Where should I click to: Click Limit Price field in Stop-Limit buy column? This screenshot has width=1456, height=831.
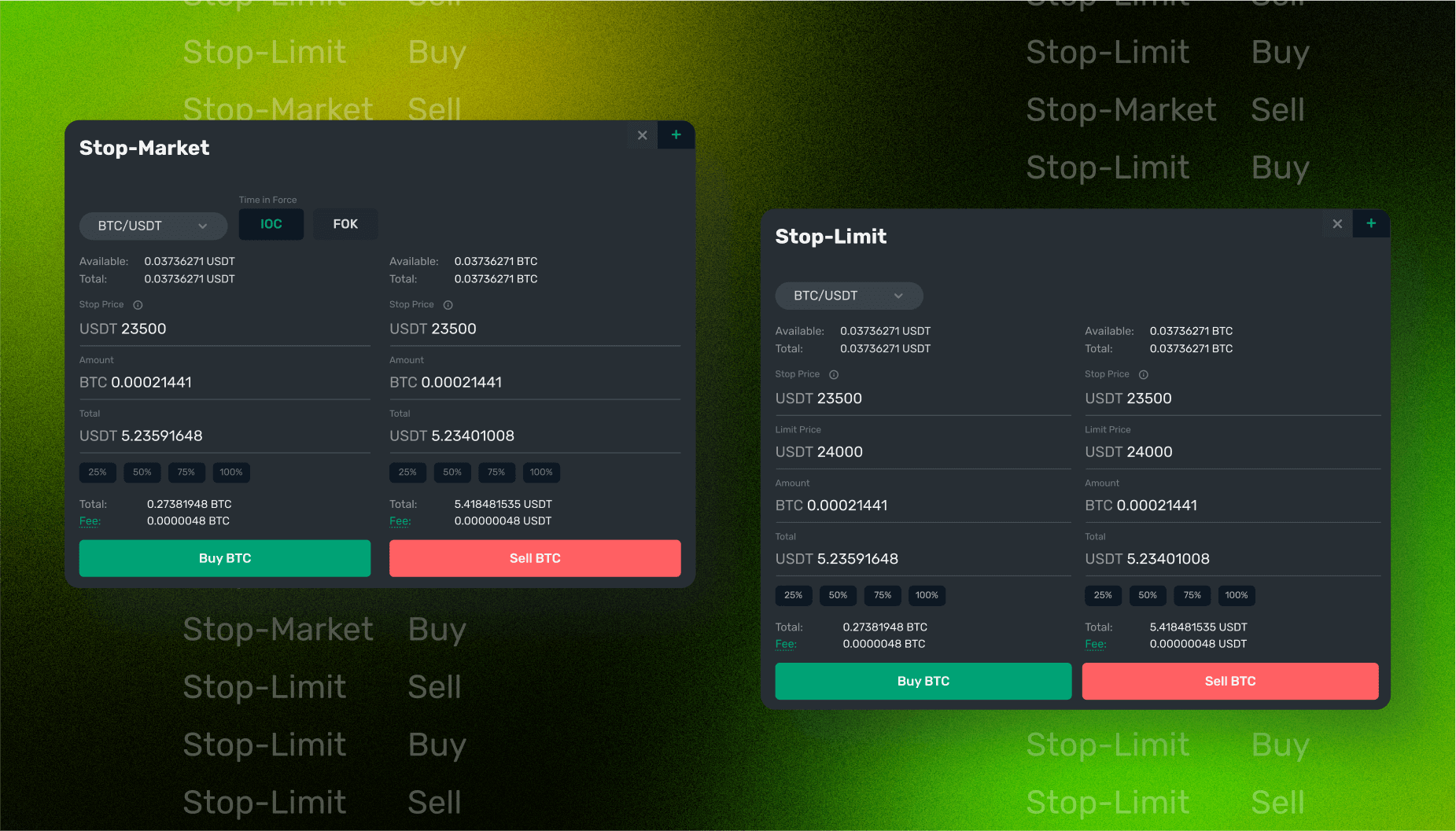tap(922, 452)
